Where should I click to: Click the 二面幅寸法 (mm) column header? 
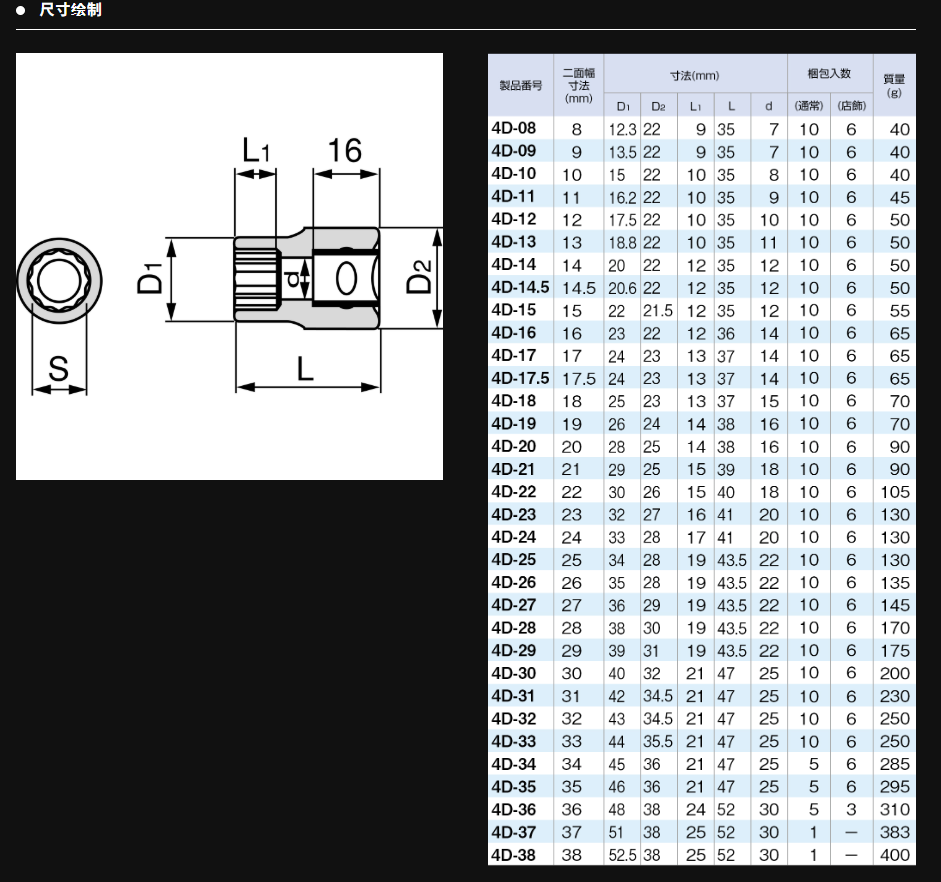[x=578, y=85]
